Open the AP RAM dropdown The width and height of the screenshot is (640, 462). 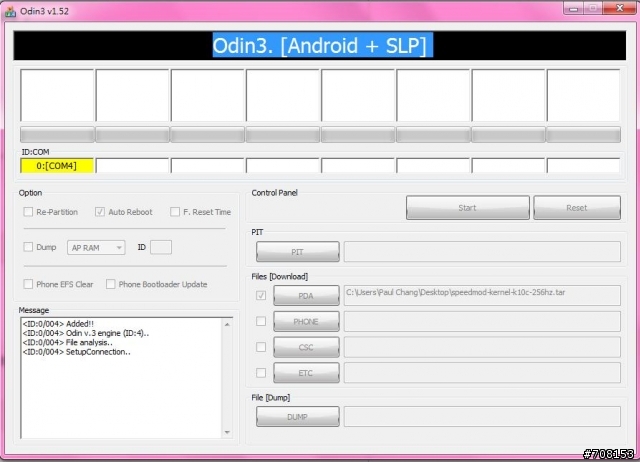(96, 248)
